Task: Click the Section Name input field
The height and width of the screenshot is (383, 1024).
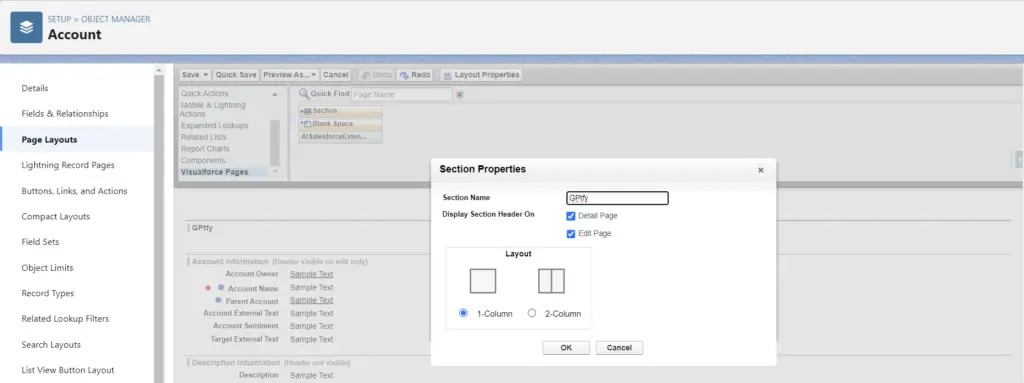Action: 617,198
